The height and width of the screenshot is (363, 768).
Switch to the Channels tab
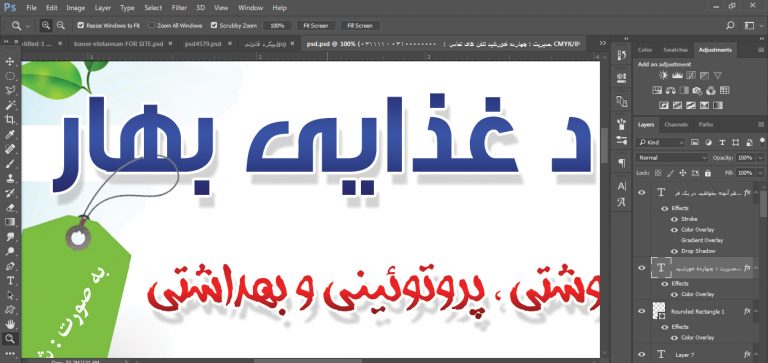676,125
